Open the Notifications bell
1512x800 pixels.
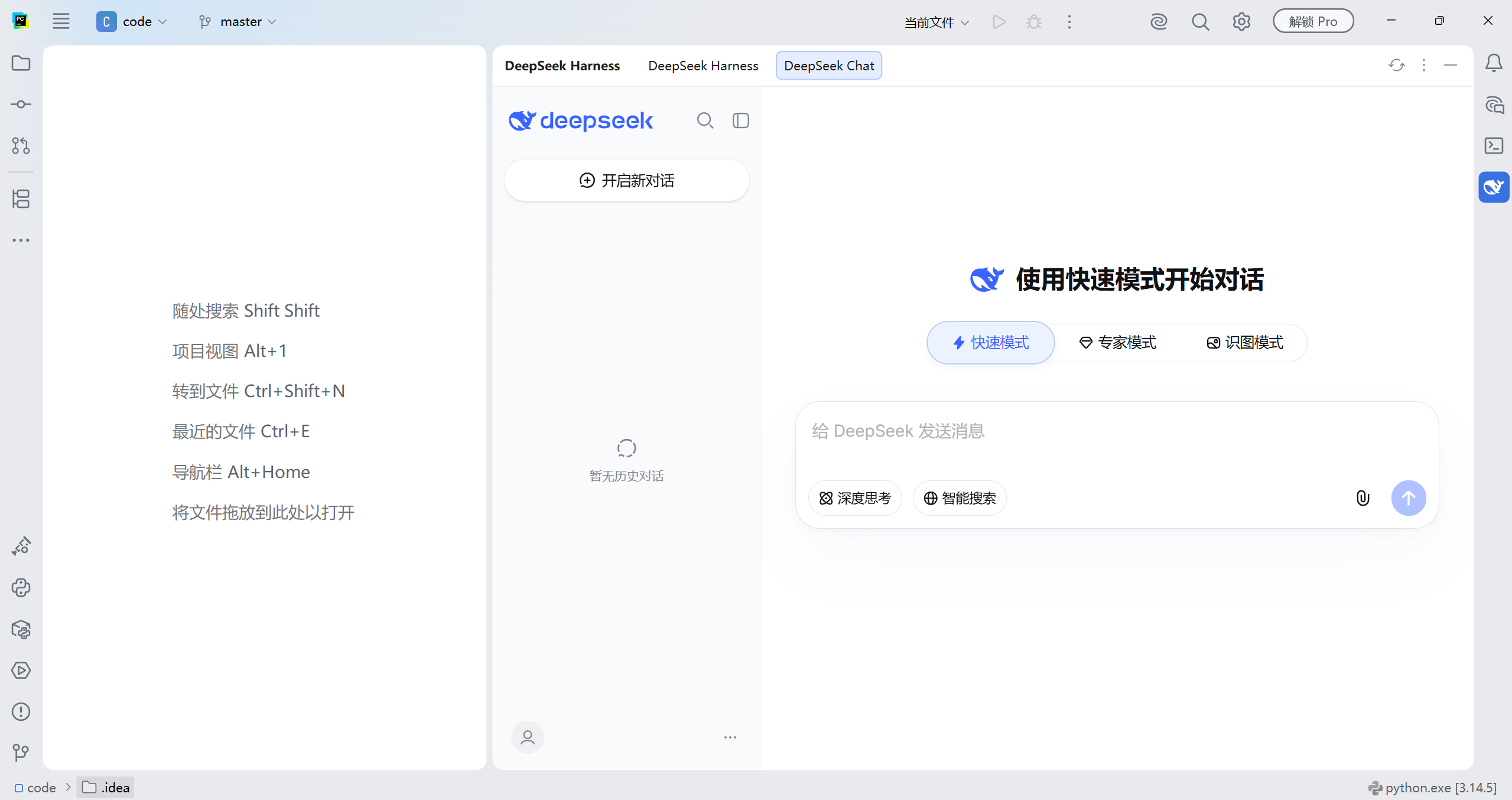coord(1494,63)
